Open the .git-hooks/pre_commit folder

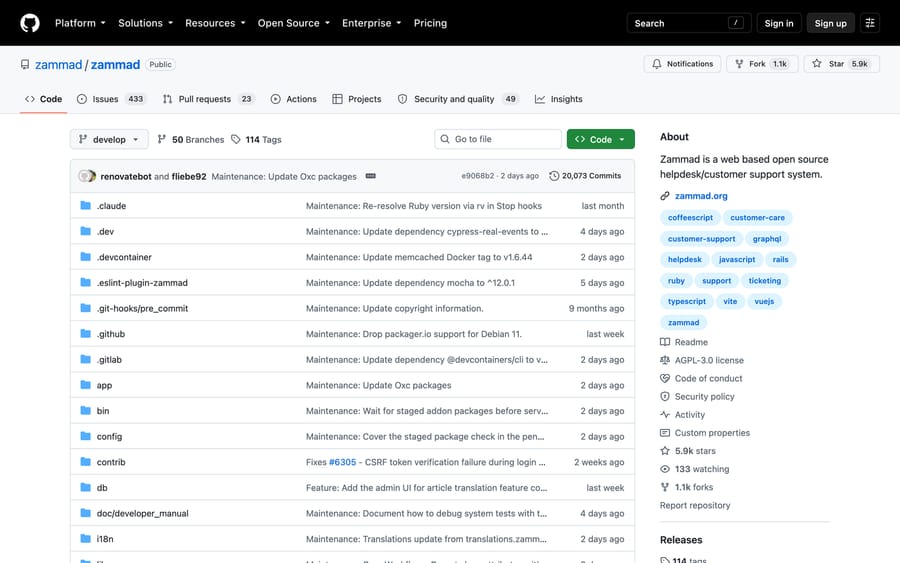(142, 308)
